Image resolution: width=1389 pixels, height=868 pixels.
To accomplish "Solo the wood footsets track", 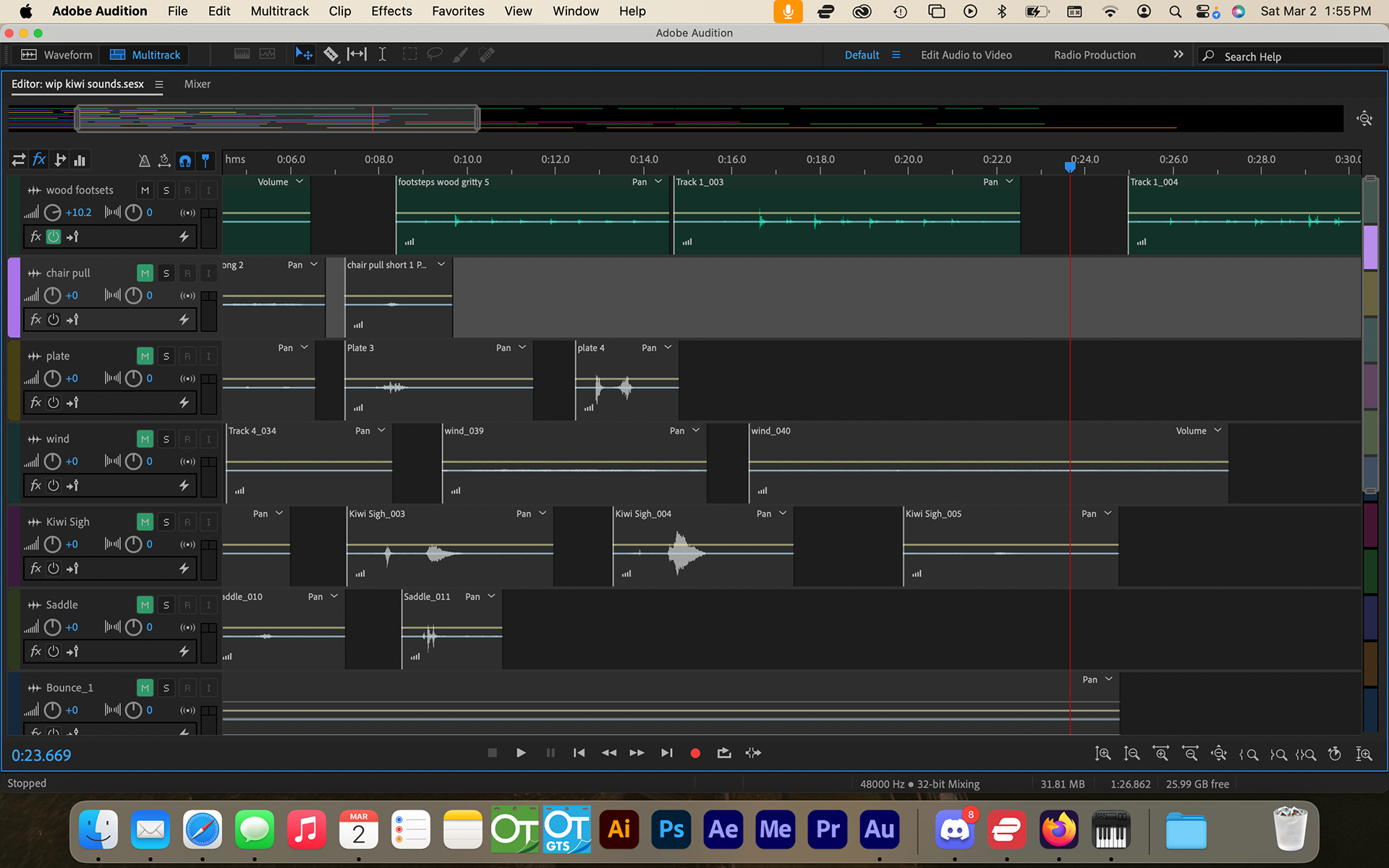I will coord(166,190).
